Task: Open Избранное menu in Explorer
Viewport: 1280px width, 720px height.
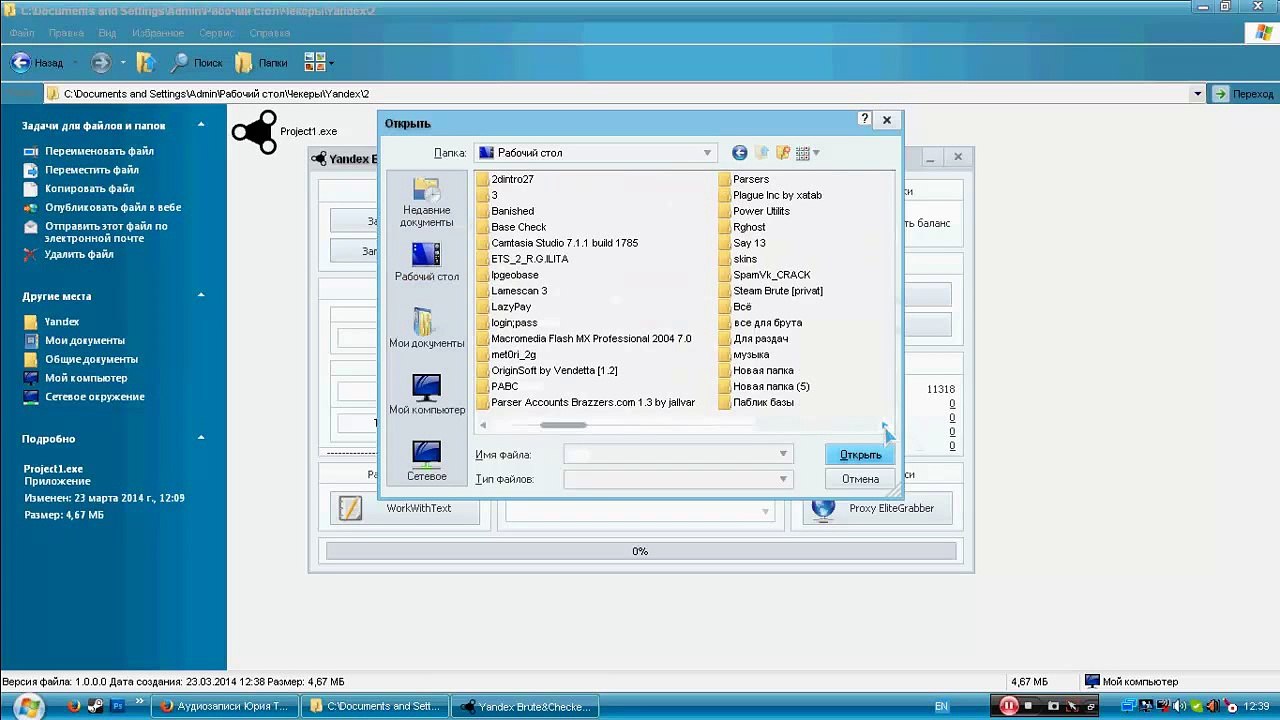Action: click(157, 33)
